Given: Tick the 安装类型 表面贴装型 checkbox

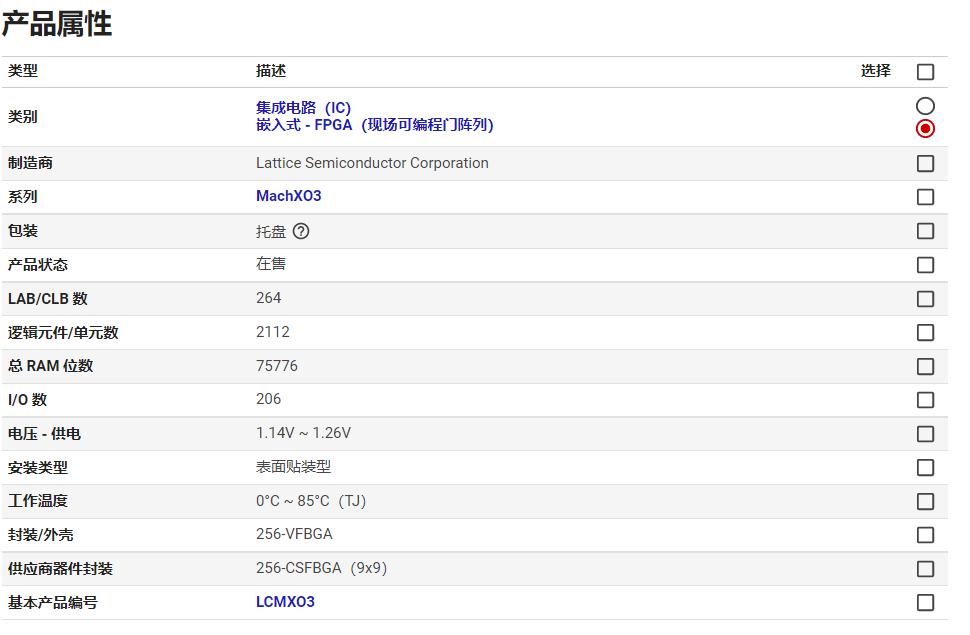Looking at the screenshot, I should 925,468.
